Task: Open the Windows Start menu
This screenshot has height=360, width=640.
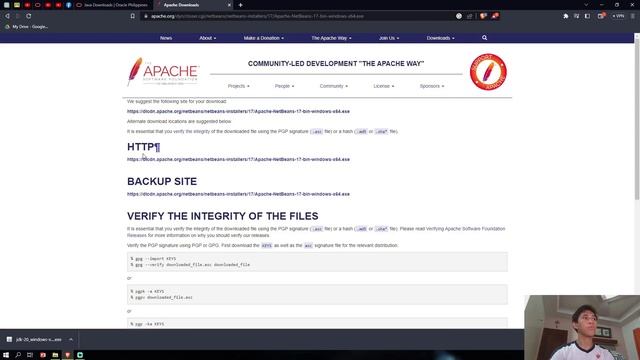Action: click(6, 355)
